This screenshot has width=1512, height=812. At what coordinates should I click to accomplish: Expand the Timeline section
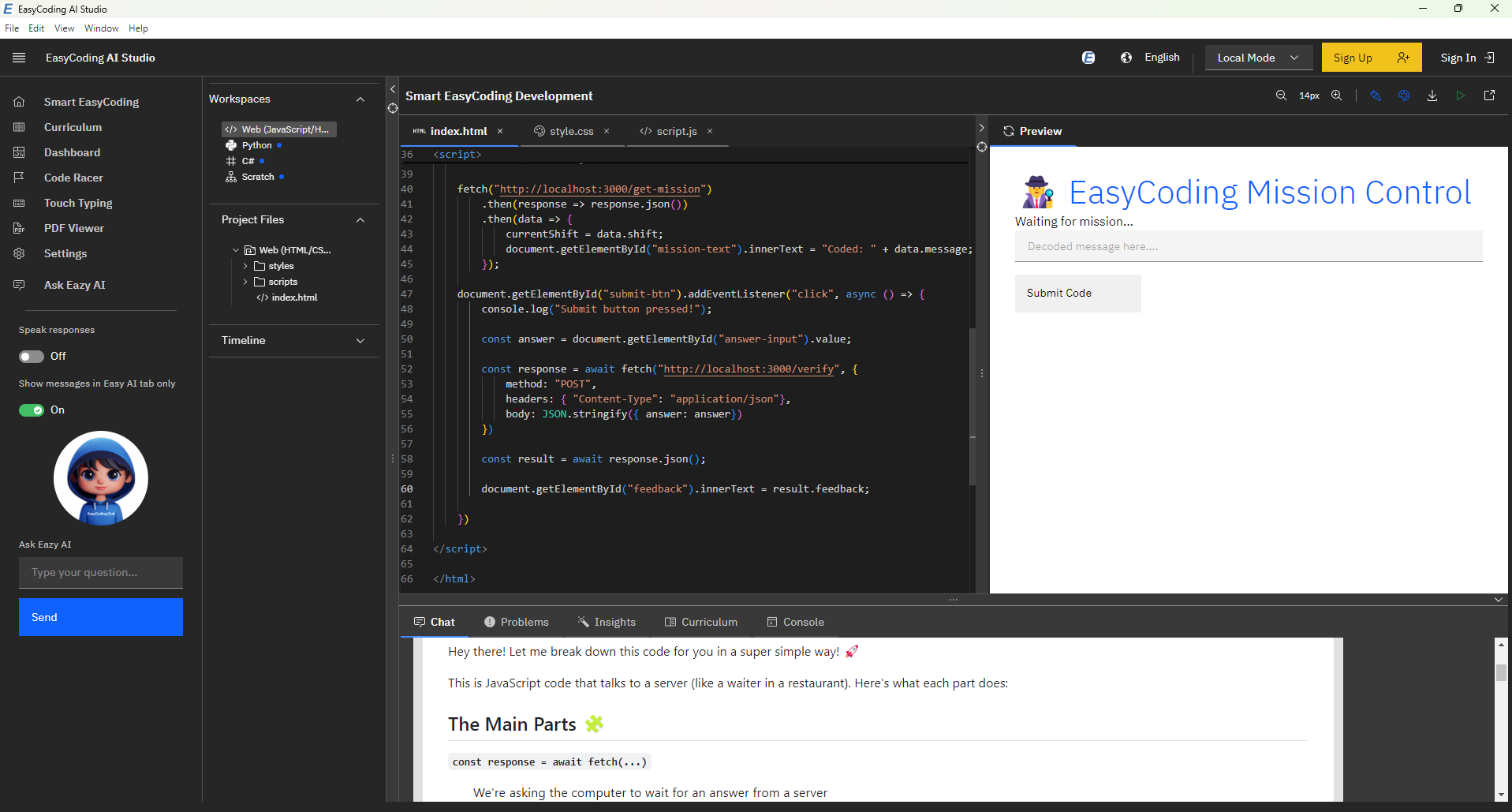tap(360, 341)
